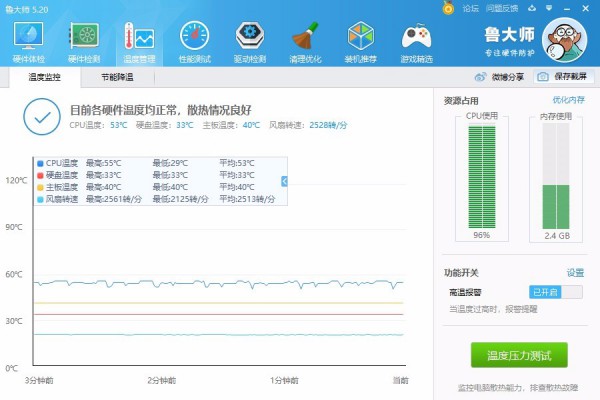
Task: Open 设置 settings link
Action: tap(575, 273)
